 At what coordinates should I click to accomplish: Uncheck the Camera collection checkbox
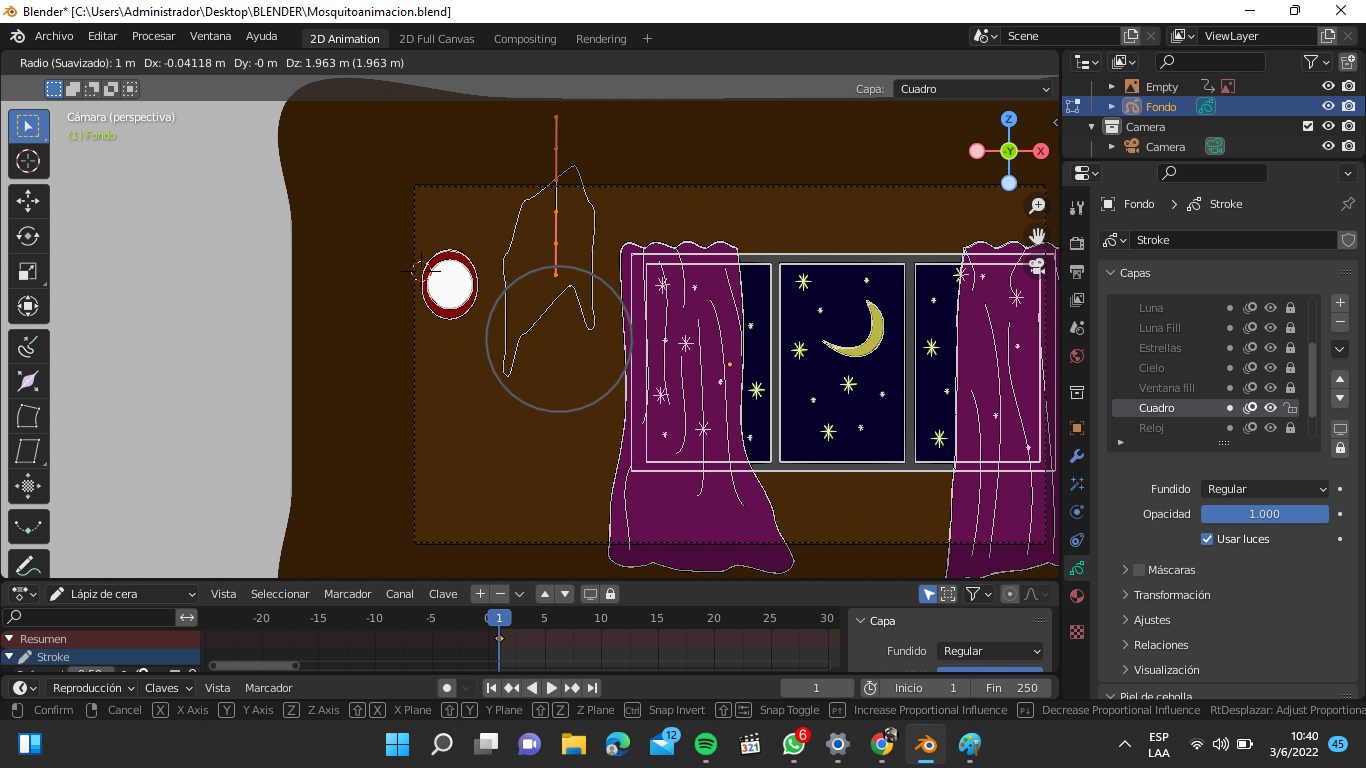(x=1307, y=127)
